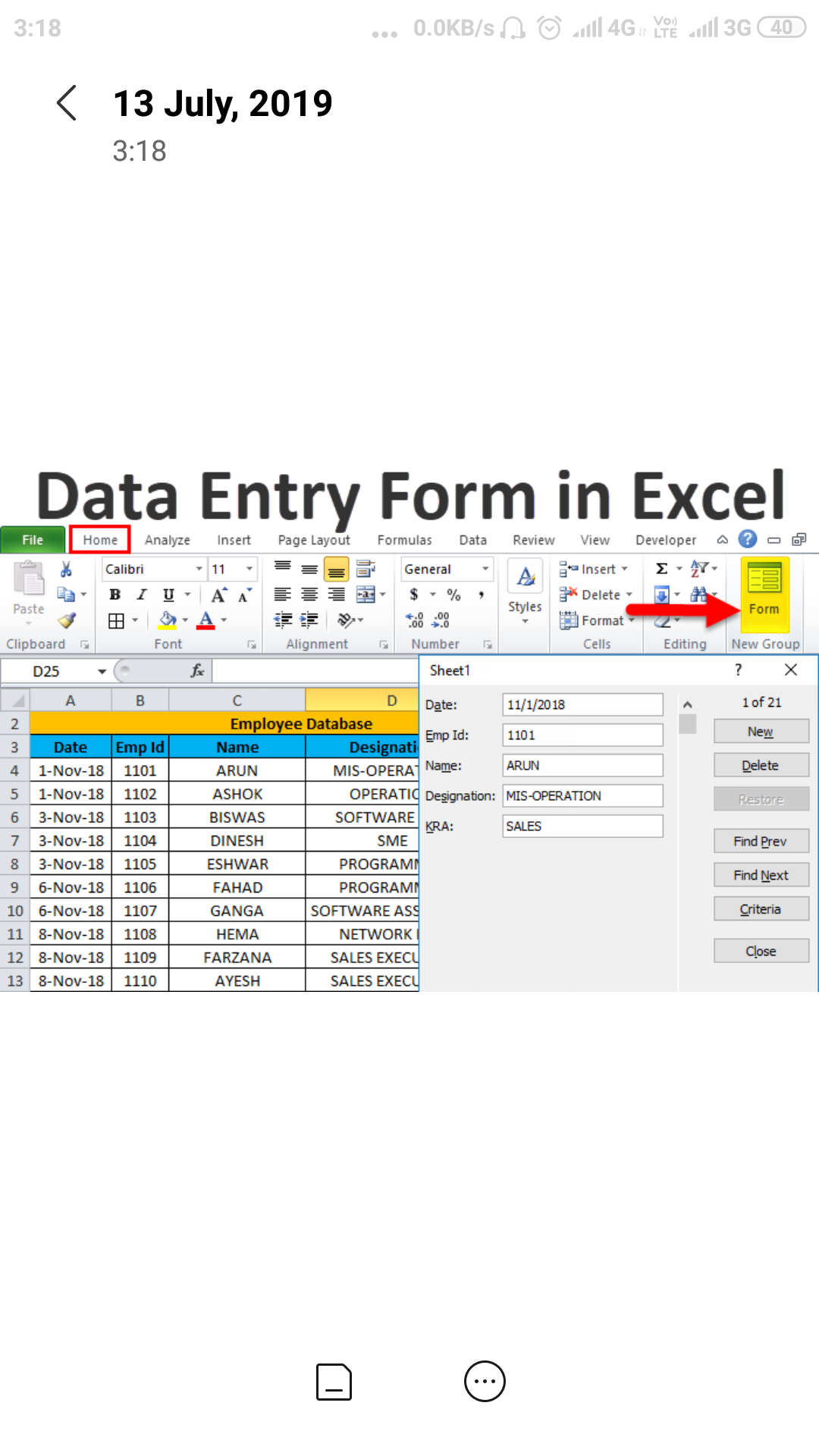Go back using the arrow beside 13 July, 2019
The image size is (819, 1456).
point(67,103)
